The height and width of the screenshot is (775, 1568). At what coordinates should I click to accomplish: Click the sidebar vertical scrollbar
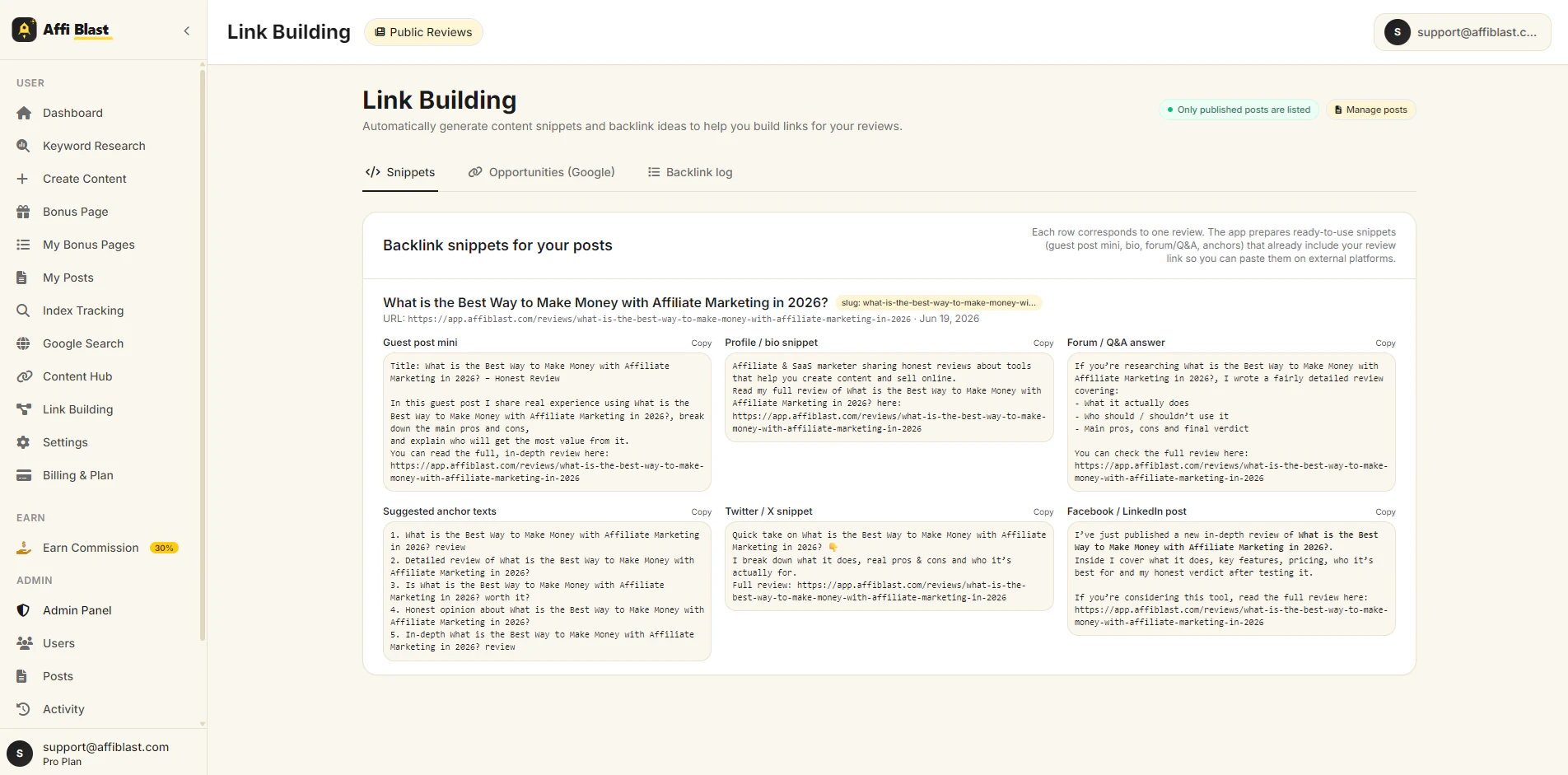click(x=202, y=354)
